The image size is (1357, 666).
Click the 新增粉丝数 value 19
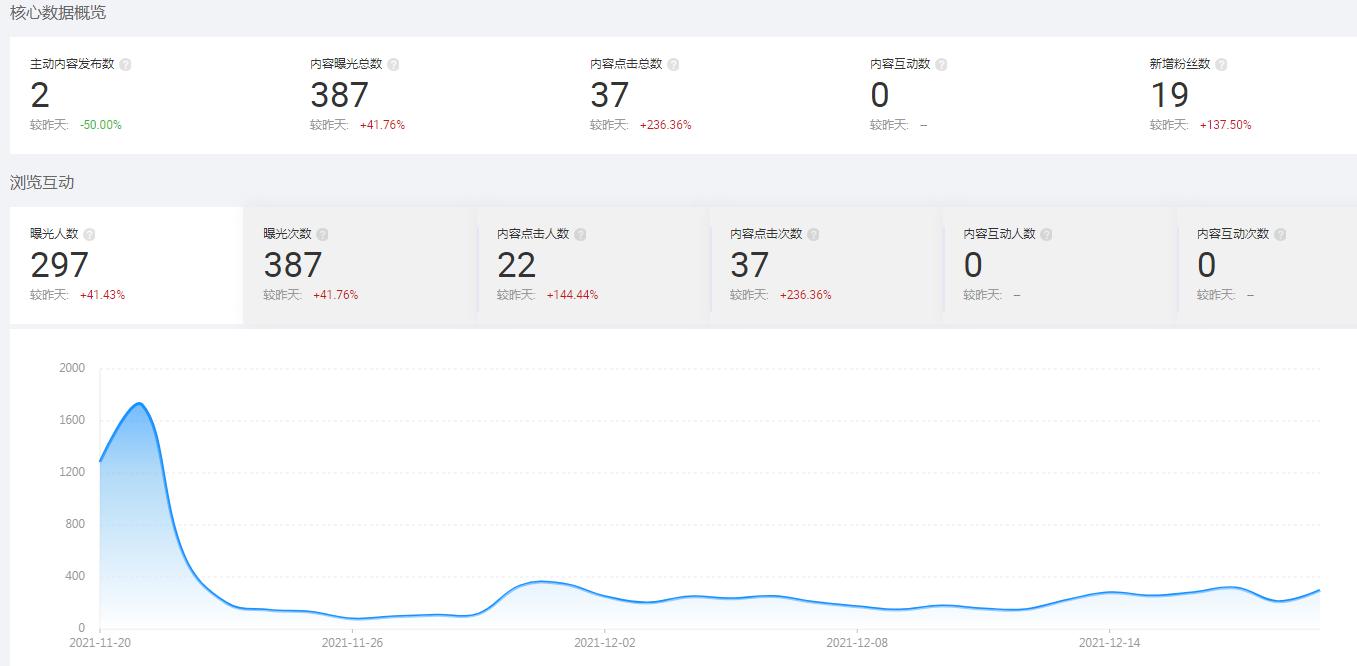(x=1169, y=96)
